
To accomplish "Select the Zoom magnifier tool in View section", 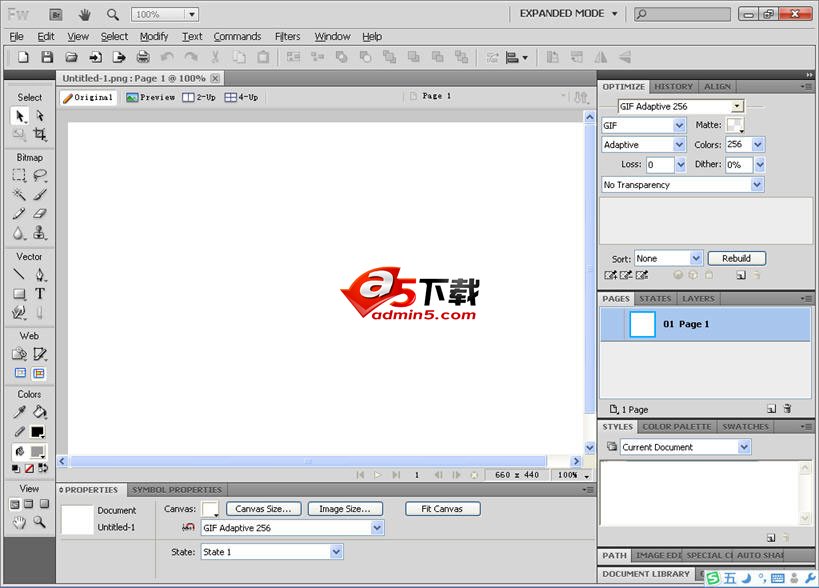I will 40,522.
